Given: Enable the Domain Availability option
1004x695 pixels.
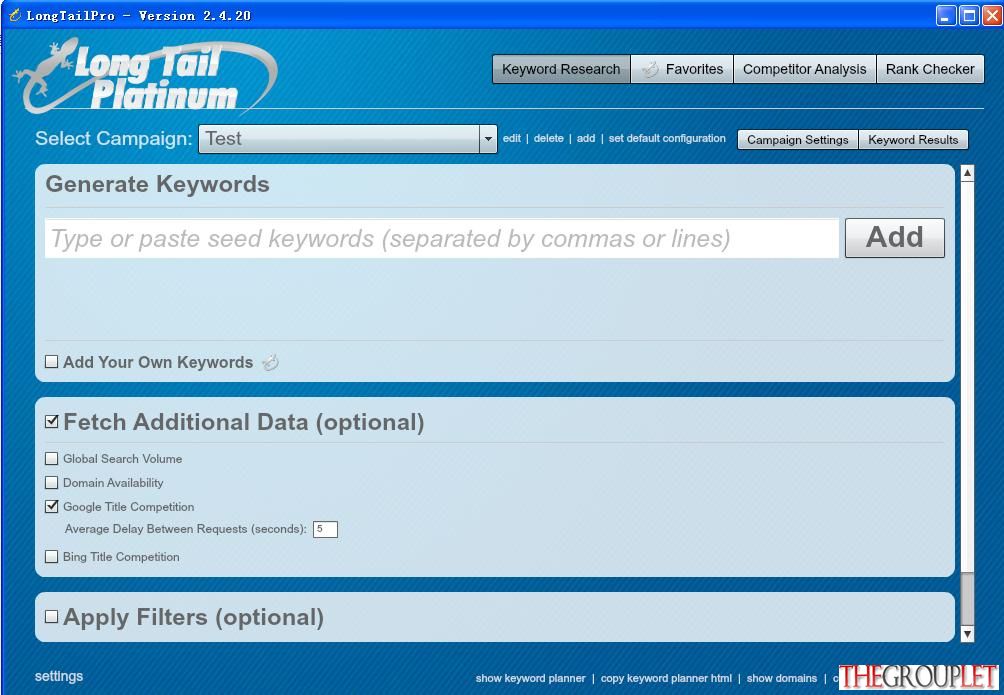Looking at the screenshot, I should (51, 482).
